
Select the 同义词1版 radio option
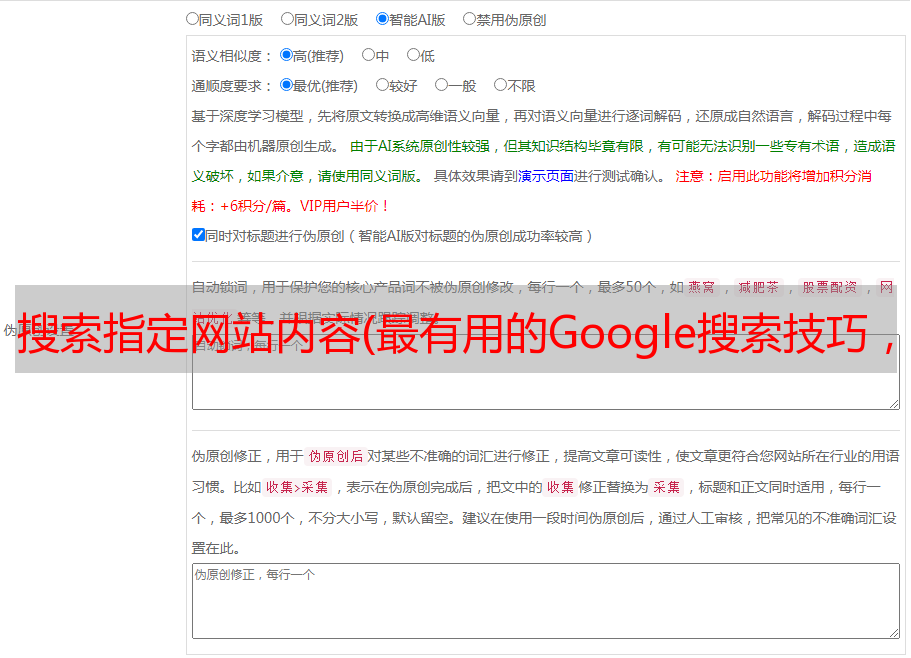tap(192, 19)
